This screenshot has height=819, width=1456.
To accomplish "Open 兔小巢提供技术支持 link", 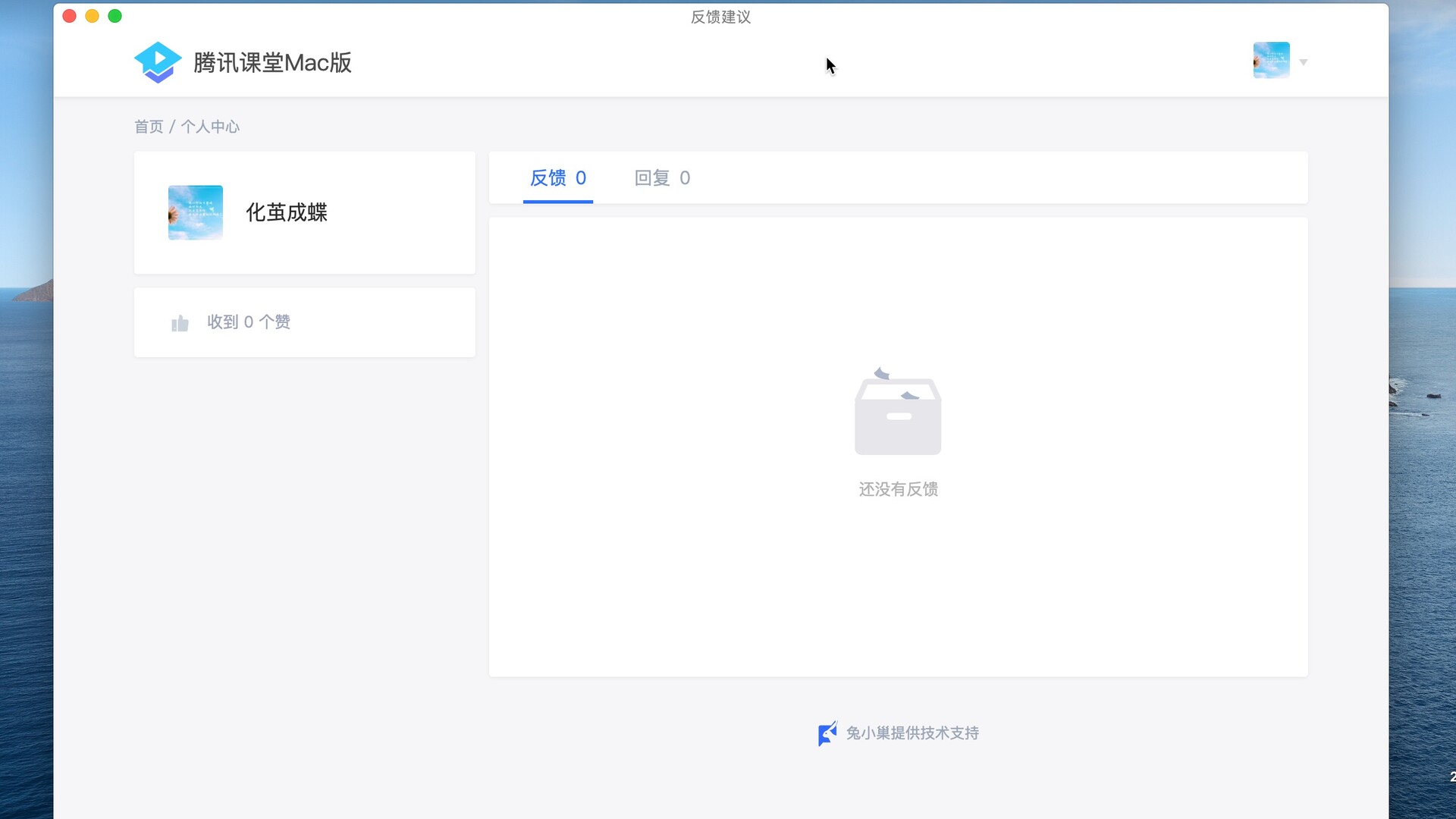I will 912,733.
